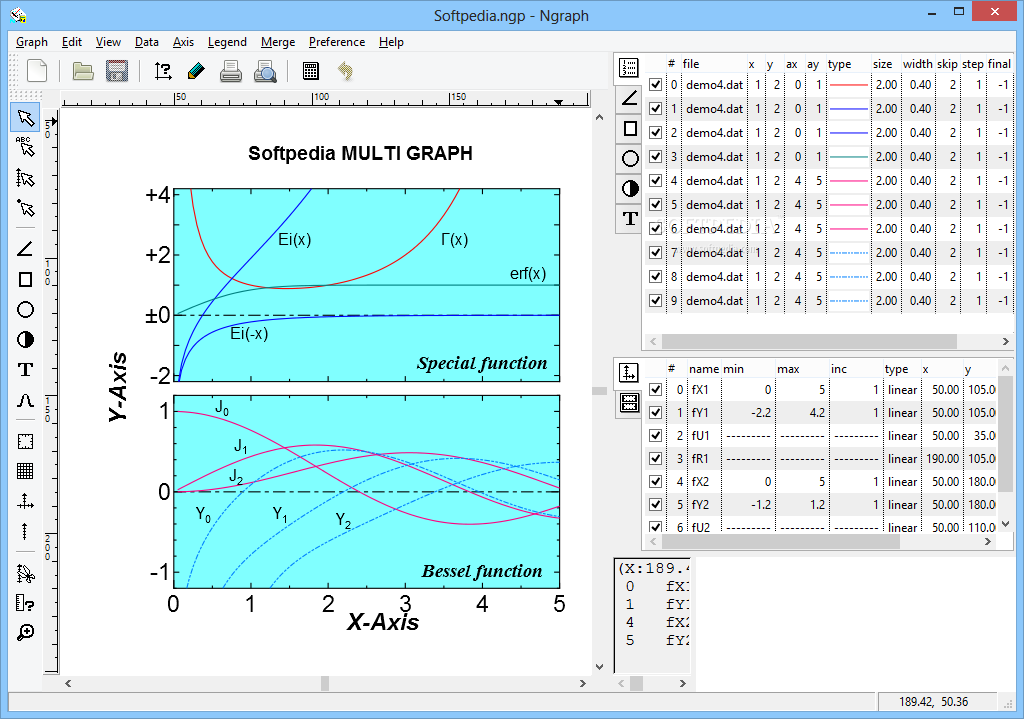Select the '190.00' x value for fR1
This screenshot has height=719, width=1024.
942,458
